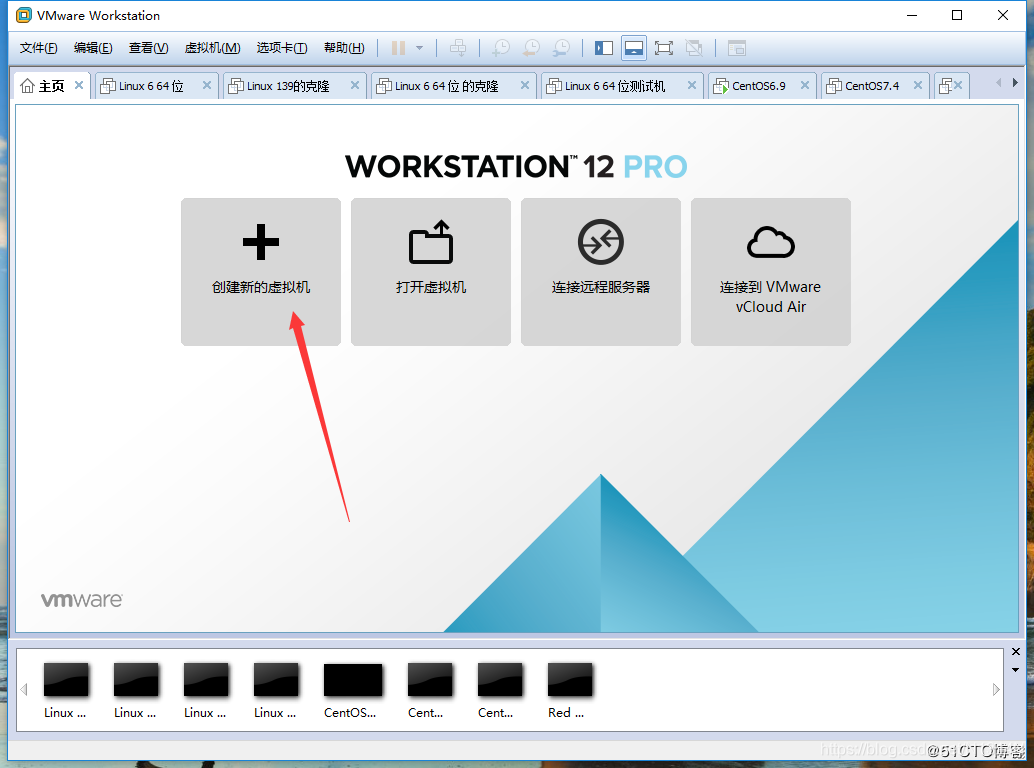Toggle the thumbnail bar view icon

[634, 47]
